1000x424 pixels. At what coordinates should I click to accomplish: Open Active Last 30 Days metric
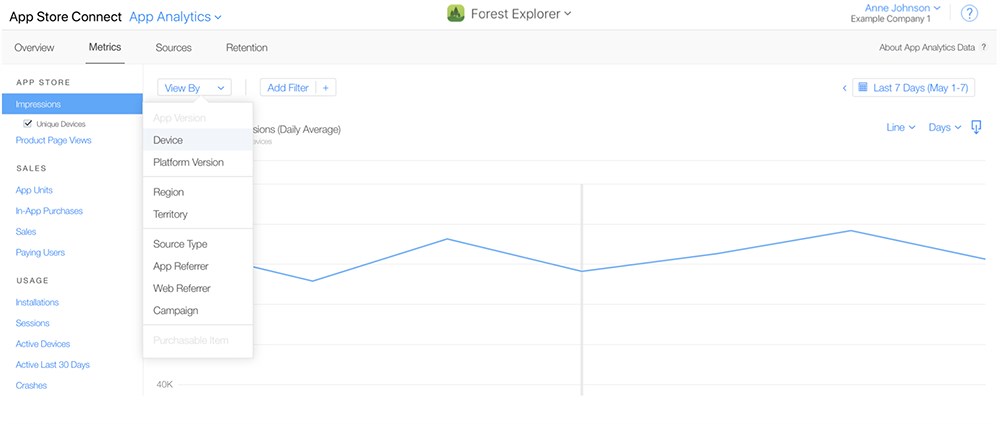pos(52,365)
